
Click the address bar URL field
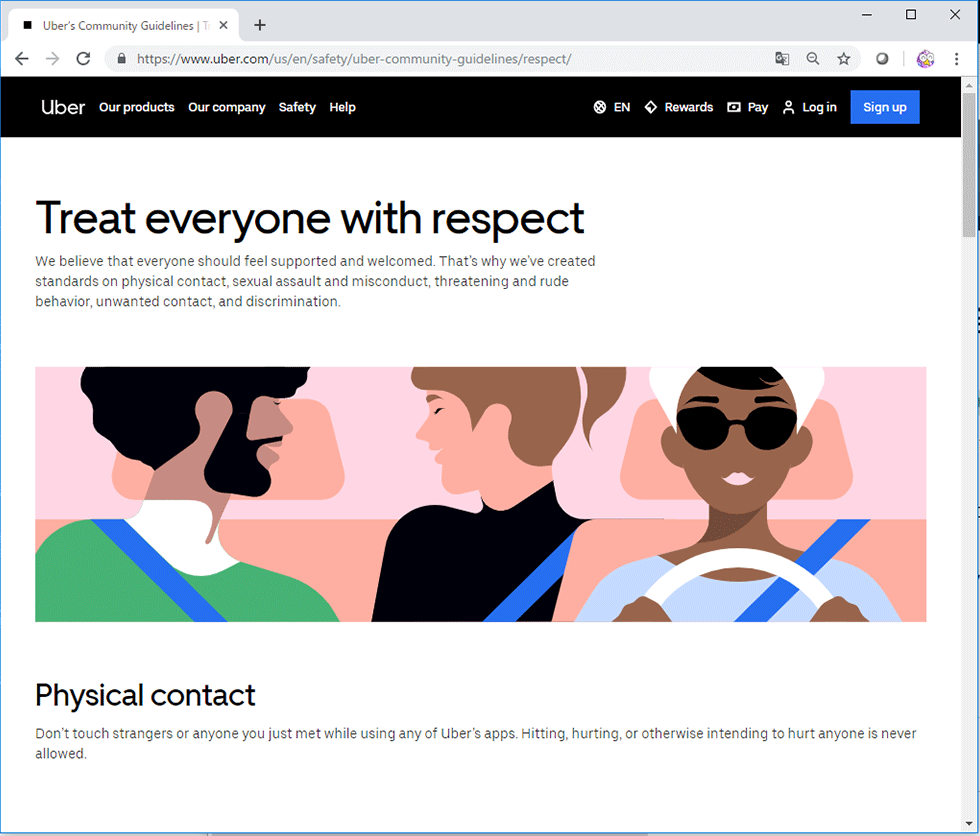coord(438,59)
